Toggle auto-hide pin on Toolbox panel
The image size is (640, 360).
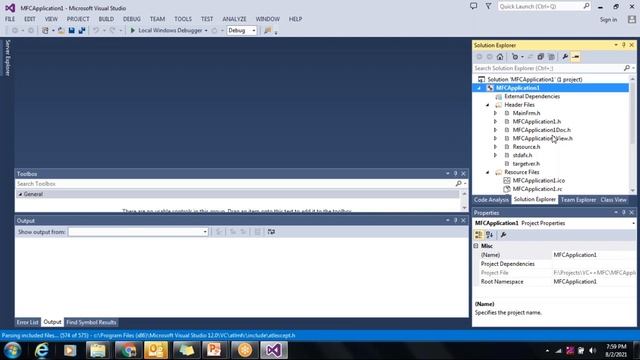(x=456, y=173)
